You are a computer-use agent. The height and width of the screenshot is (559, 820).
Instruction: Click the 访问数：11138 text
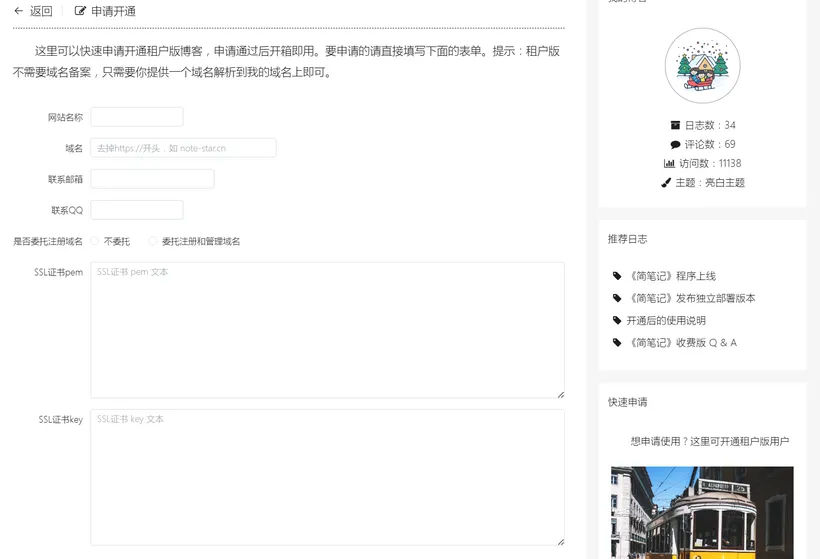pyautogui.click(x=710, y=164)
